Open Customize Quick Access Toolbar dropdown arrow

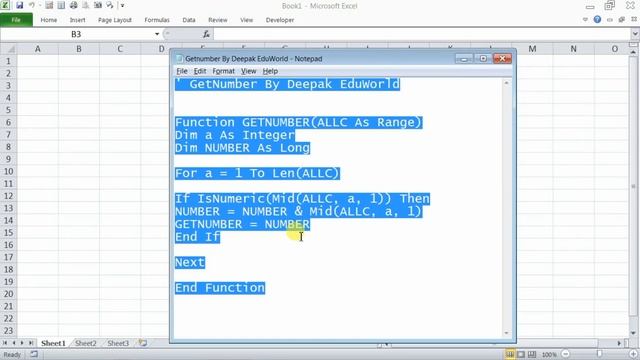pyautogui.click(x=122, y=6)
